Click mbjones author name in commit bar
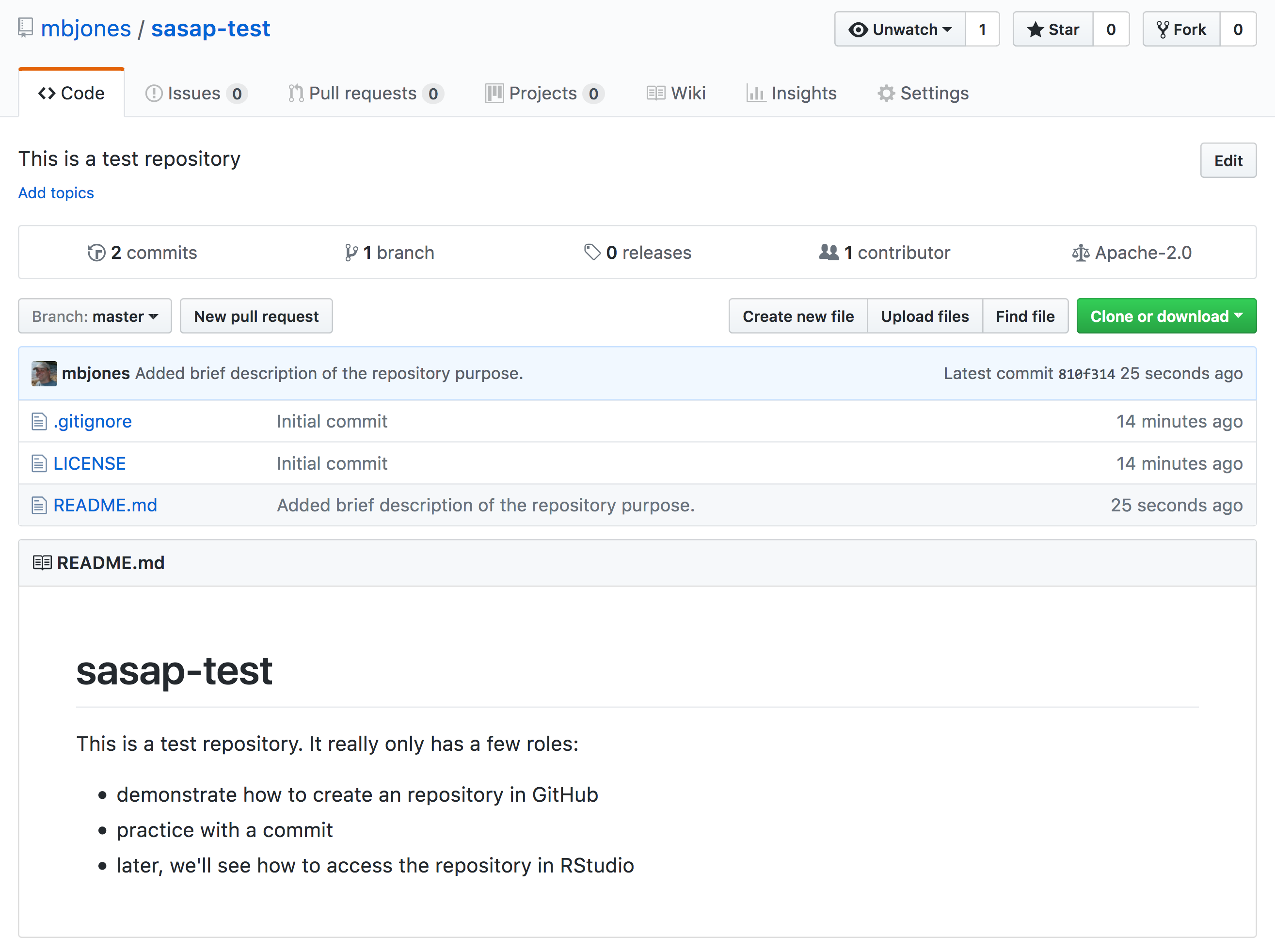Image resolution: width=1275 pixels, height=952 pixels. 96,373
